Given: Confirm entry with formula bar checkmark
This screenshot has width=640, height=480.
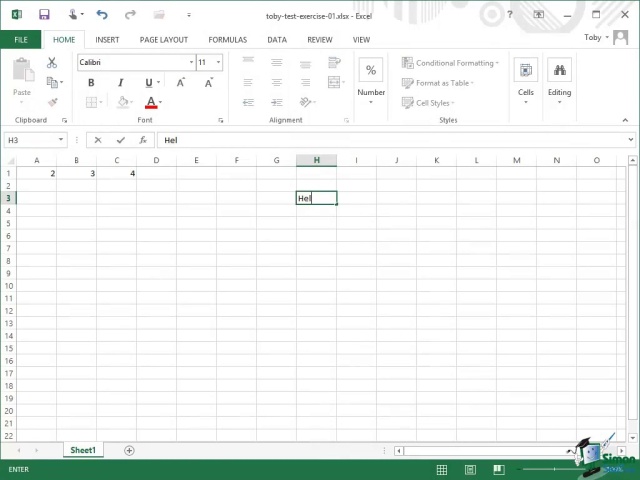Looking at the screenshot, I should click(121, 141).
